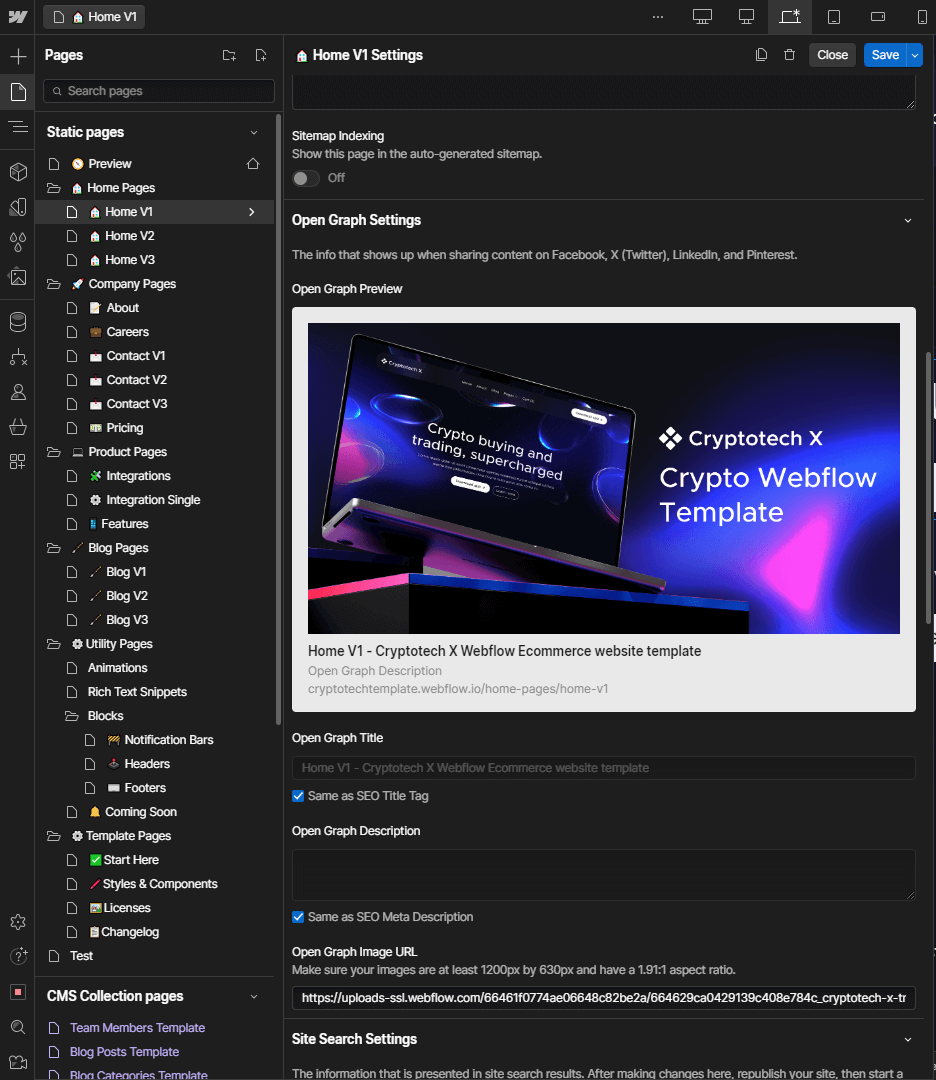Open the Search magnifier icon in sidebar
Viewport: 936px width, 1080px height.
tap(18, 1027)
